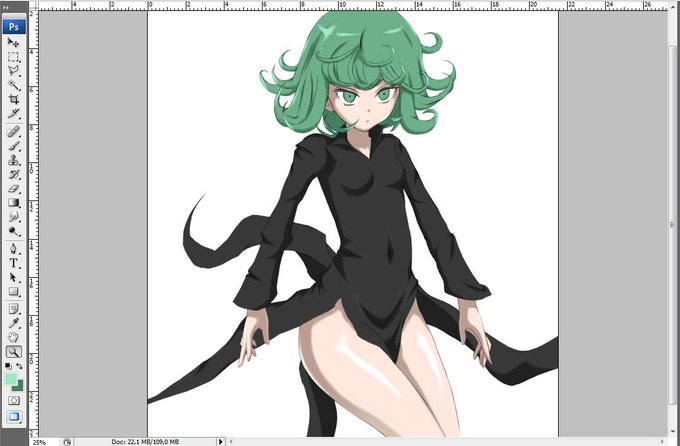Select the Smudge tool
680x446 pixels.
(13, 216)
